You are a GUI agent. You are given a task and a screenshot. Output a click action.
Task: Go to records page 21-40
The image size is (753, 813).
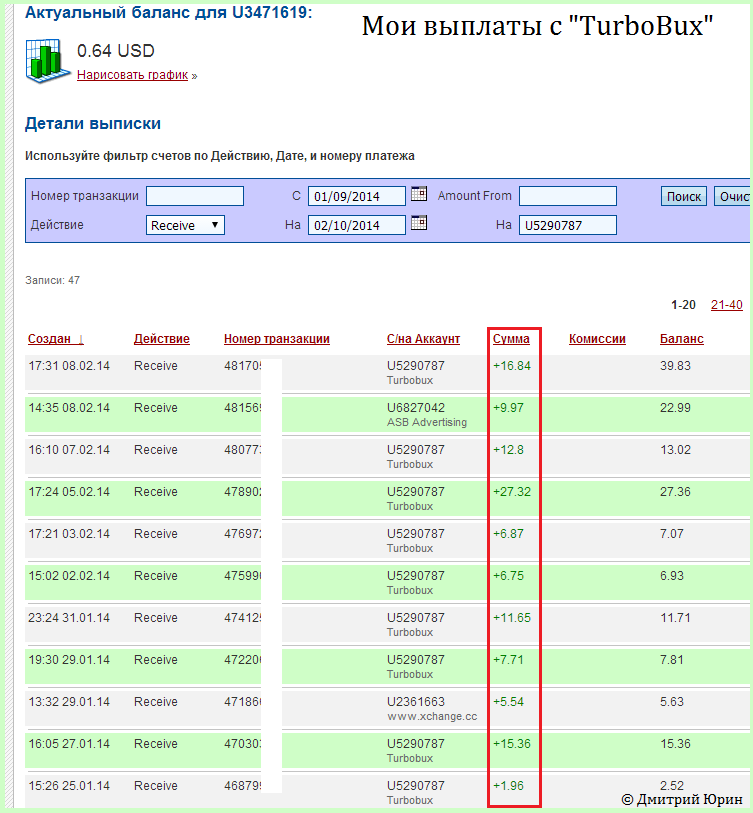[x=727, y=305]
